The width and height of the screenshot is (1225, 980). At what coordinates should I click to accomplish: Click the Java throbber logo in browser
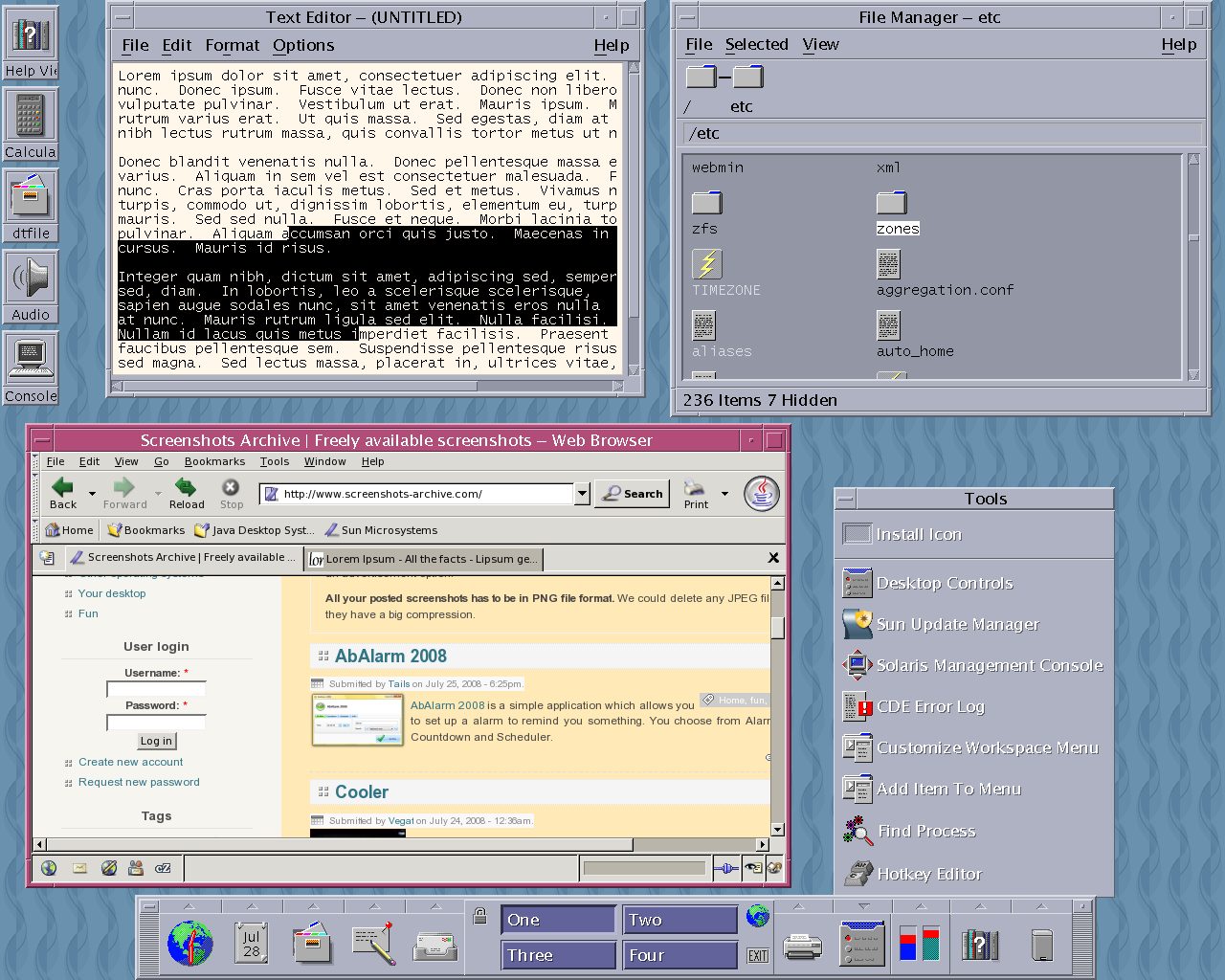(762, 494)
